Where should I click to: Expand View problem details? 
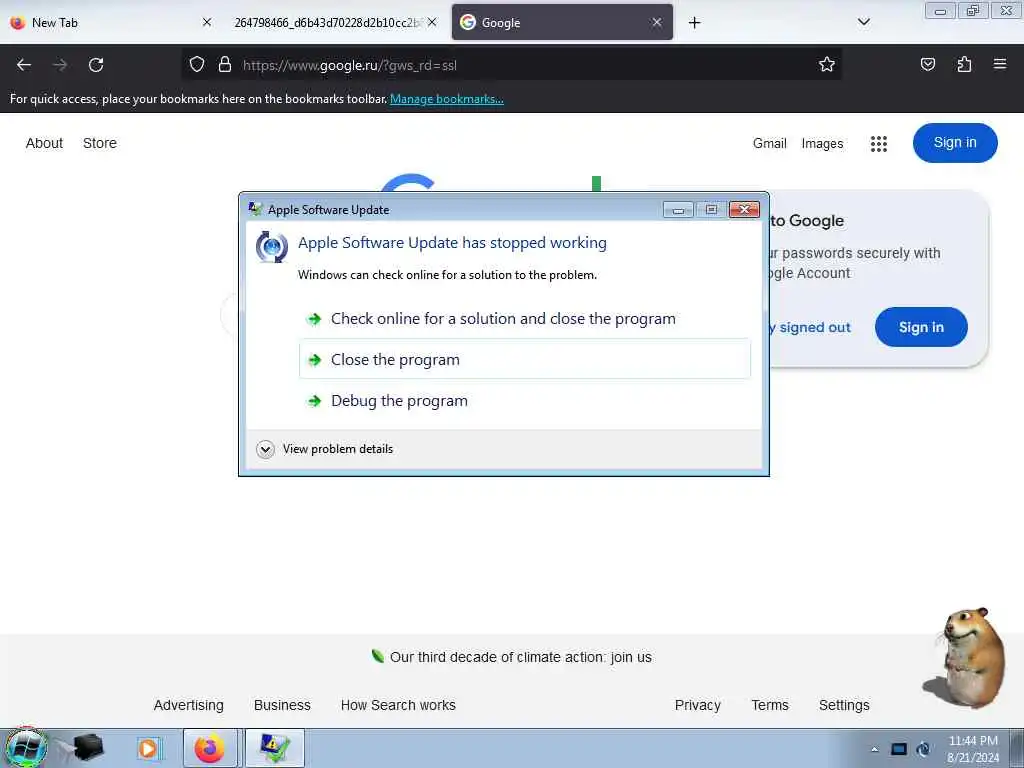coord(325,449)
